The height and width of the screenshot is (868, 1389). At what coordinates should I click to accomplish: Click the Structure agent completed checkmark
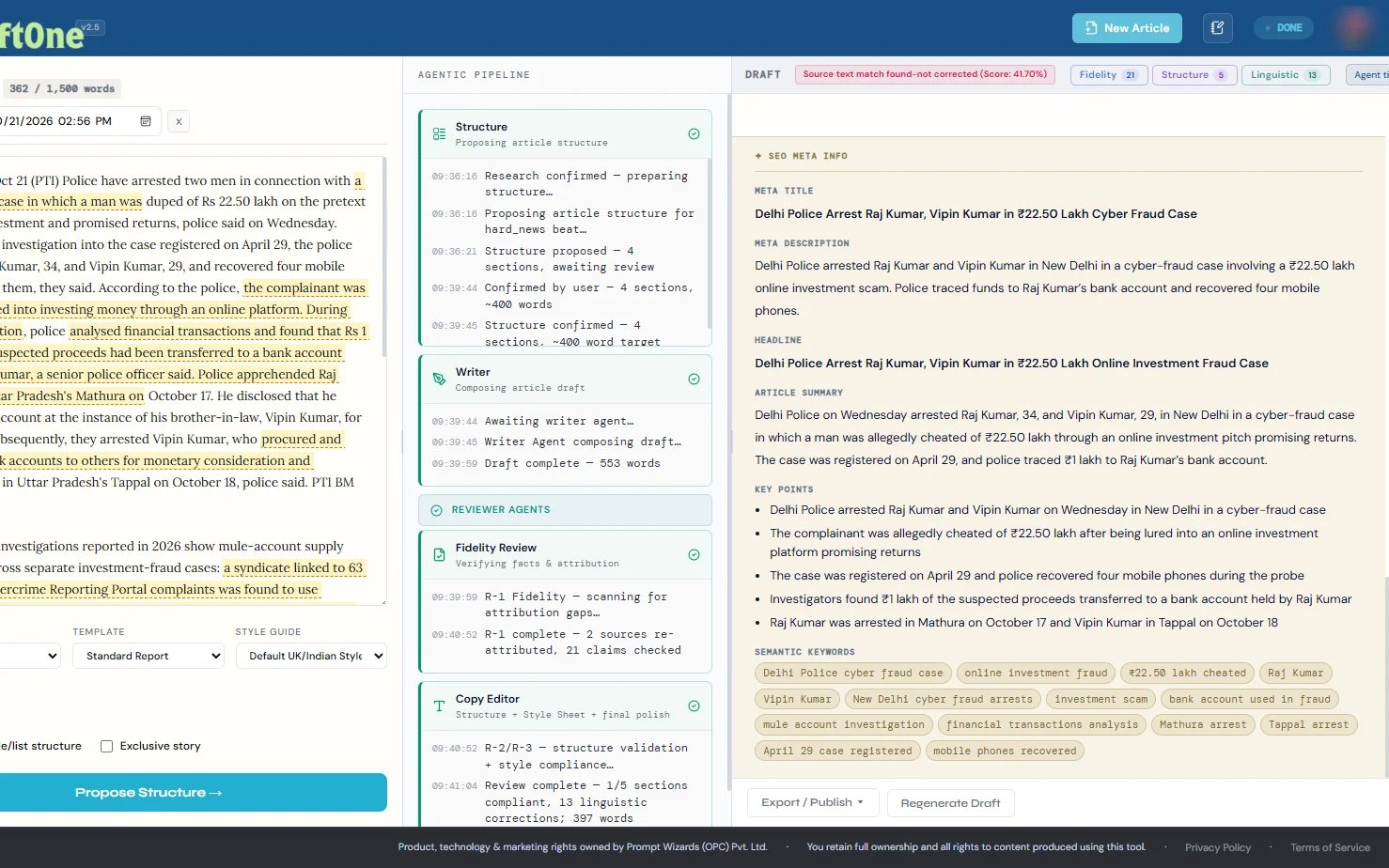coord(694,134)
